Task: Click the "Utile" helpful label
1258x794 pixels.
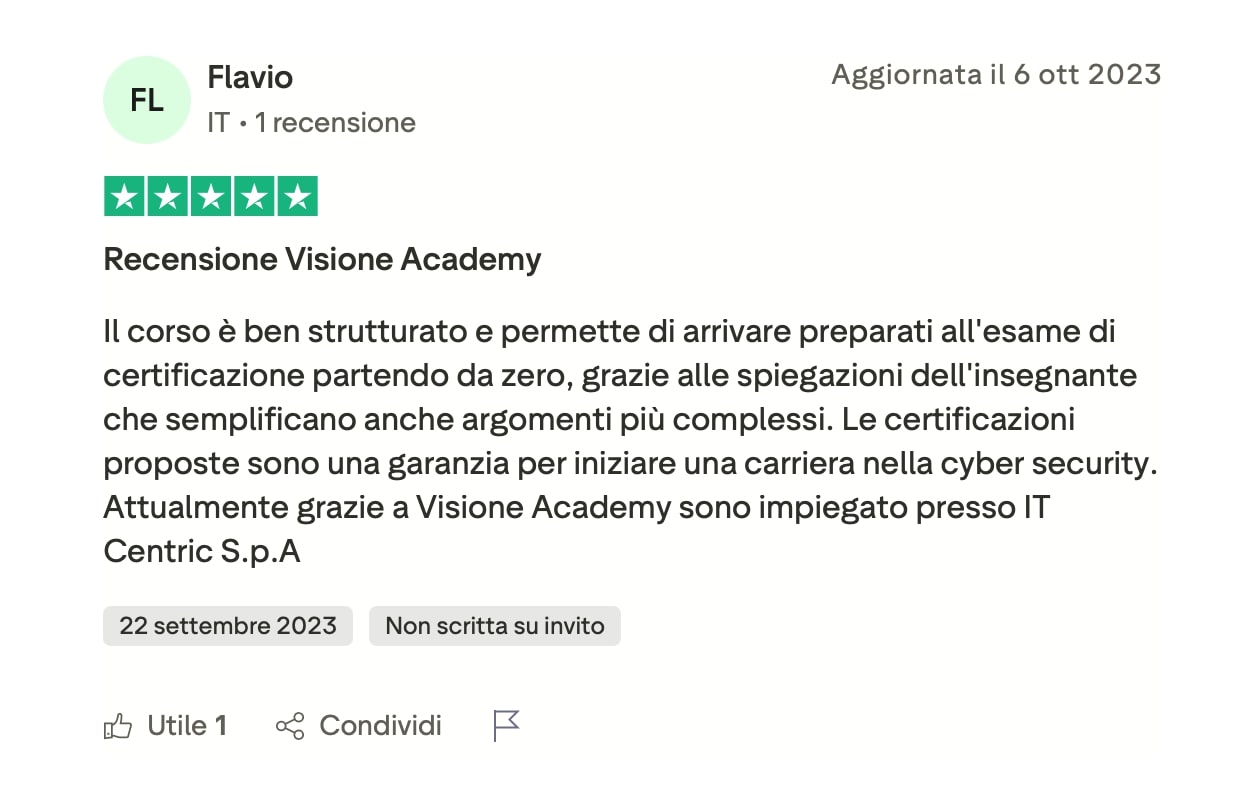Action: [177, 726]
